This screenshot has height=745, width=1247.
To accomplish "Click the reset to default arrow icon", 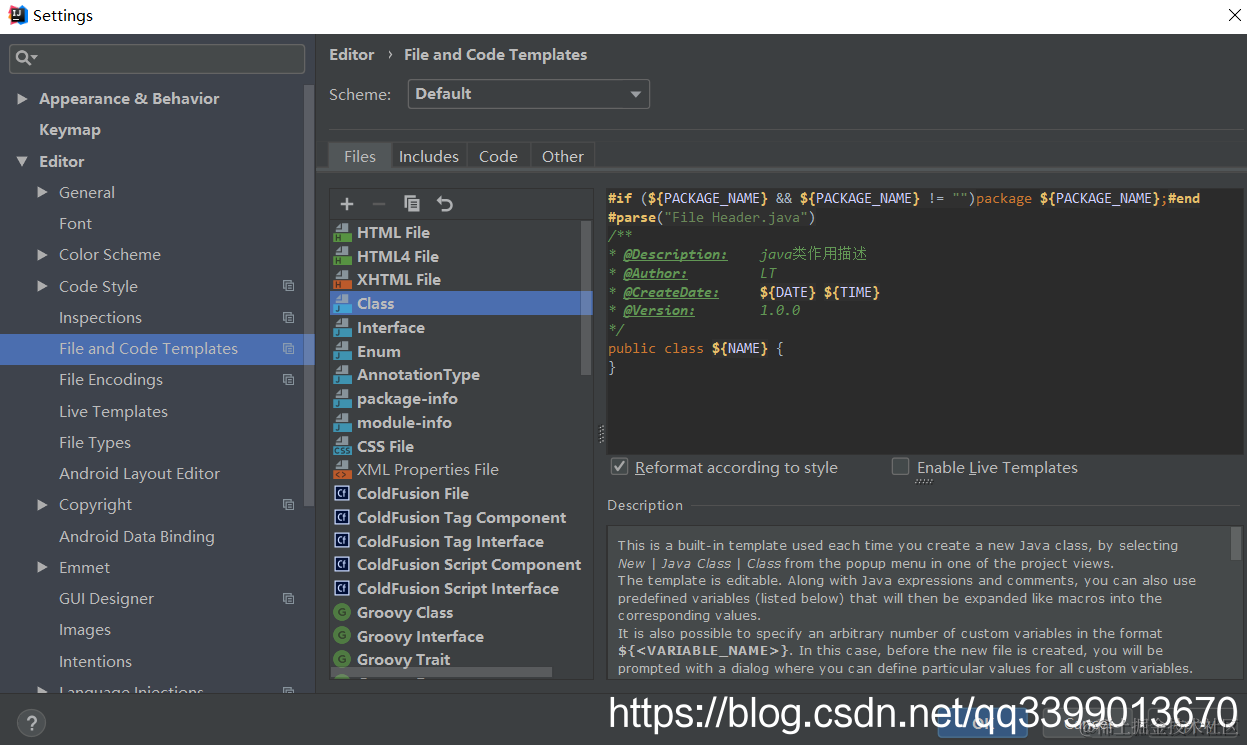I will (x=445, y=204).
